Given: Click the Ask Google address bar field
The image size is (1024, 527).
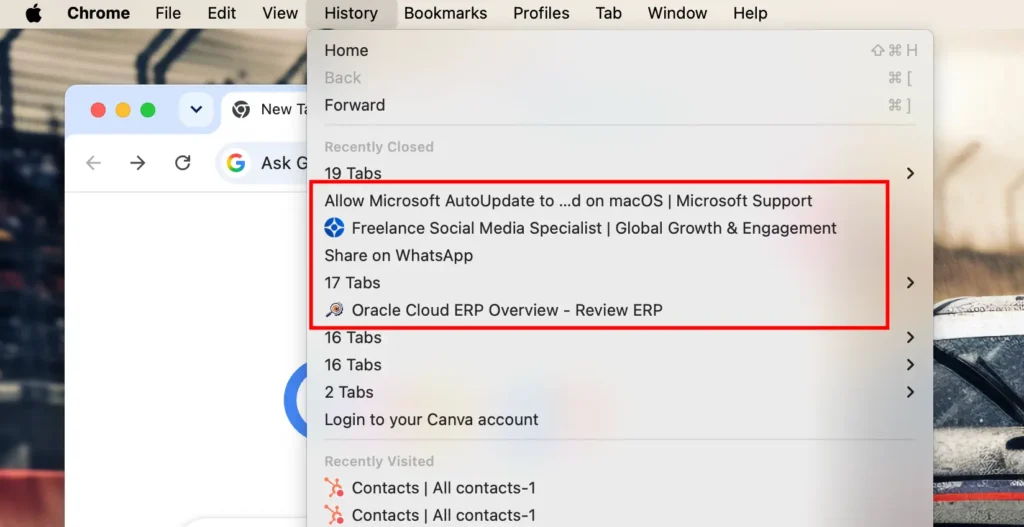Looking at the screenshot, I should [261, 163].
